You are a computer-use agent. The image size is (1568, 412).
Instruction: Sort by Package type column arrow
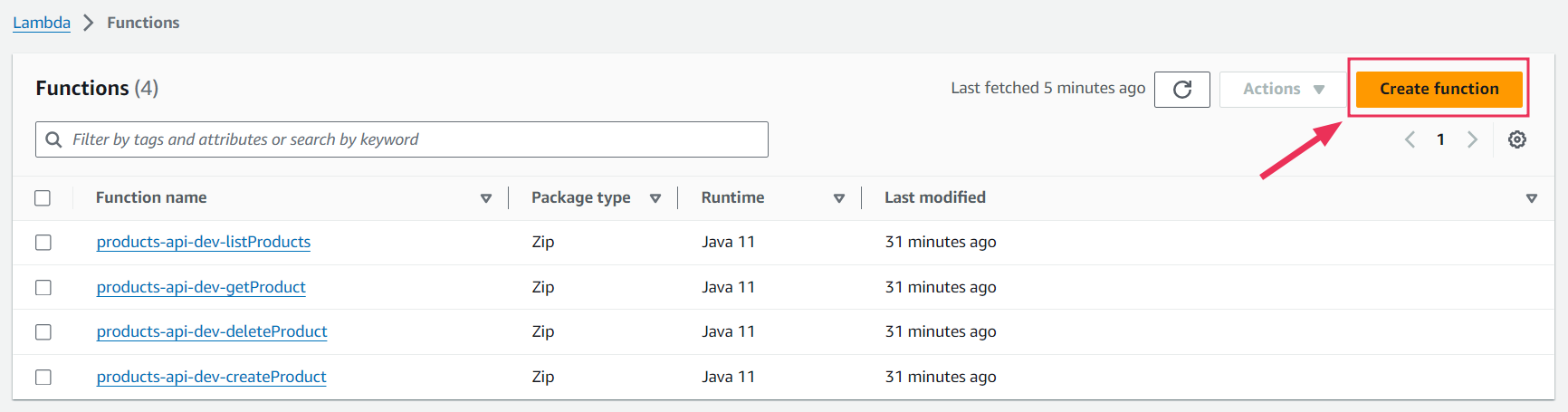tap(655, 198)
